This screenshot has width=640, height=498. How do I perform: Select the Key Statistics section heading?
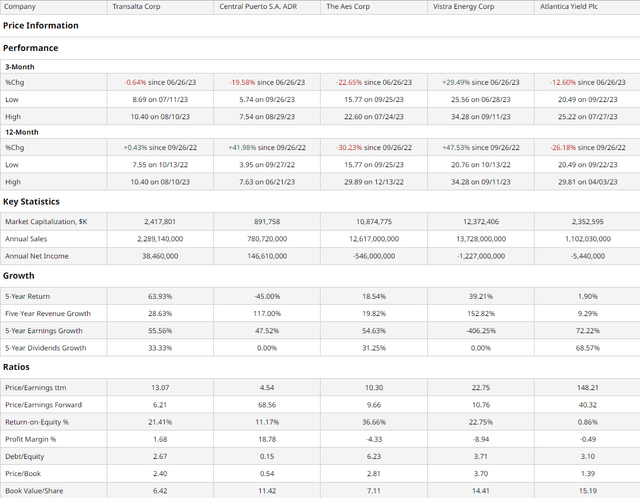31,201
